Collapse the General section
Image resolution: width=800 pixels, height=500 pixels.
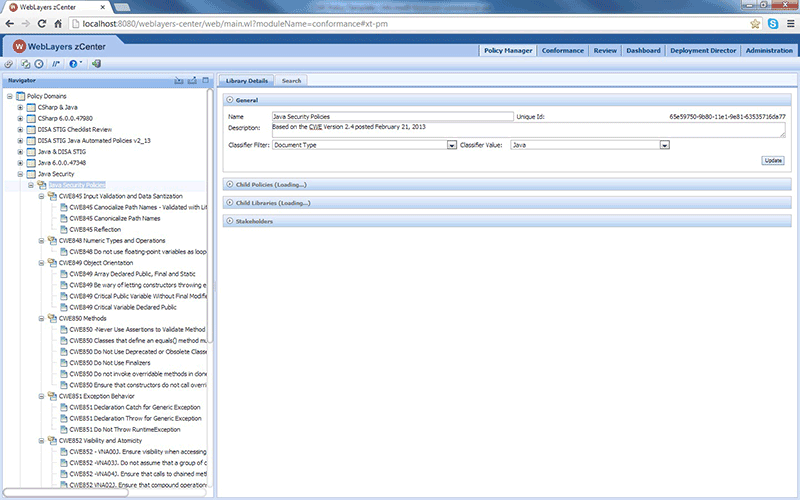click(x=230, y=100)
